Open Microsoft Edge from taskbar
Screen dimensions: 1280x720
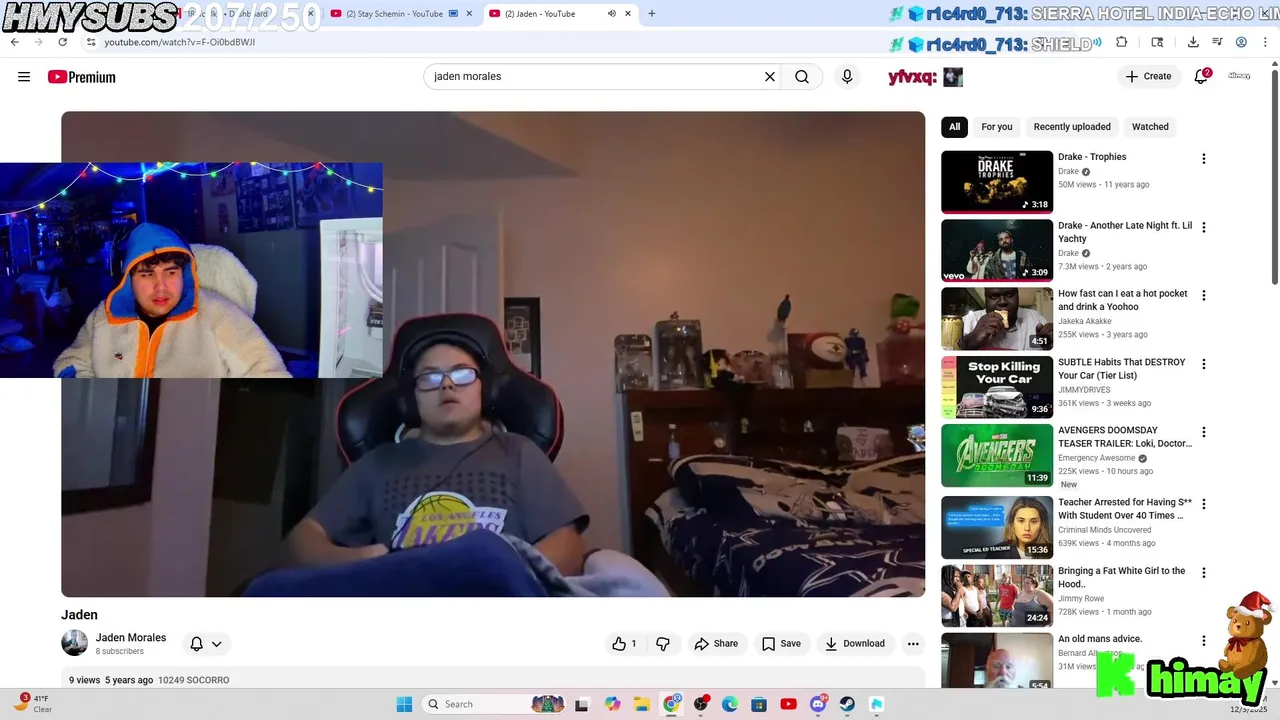[x=730, y=704]
